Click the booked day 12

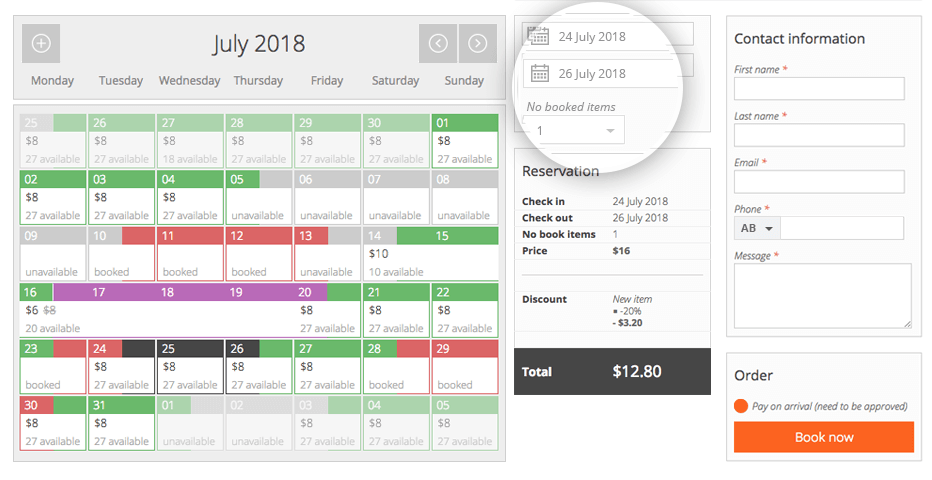click(259, 254)
